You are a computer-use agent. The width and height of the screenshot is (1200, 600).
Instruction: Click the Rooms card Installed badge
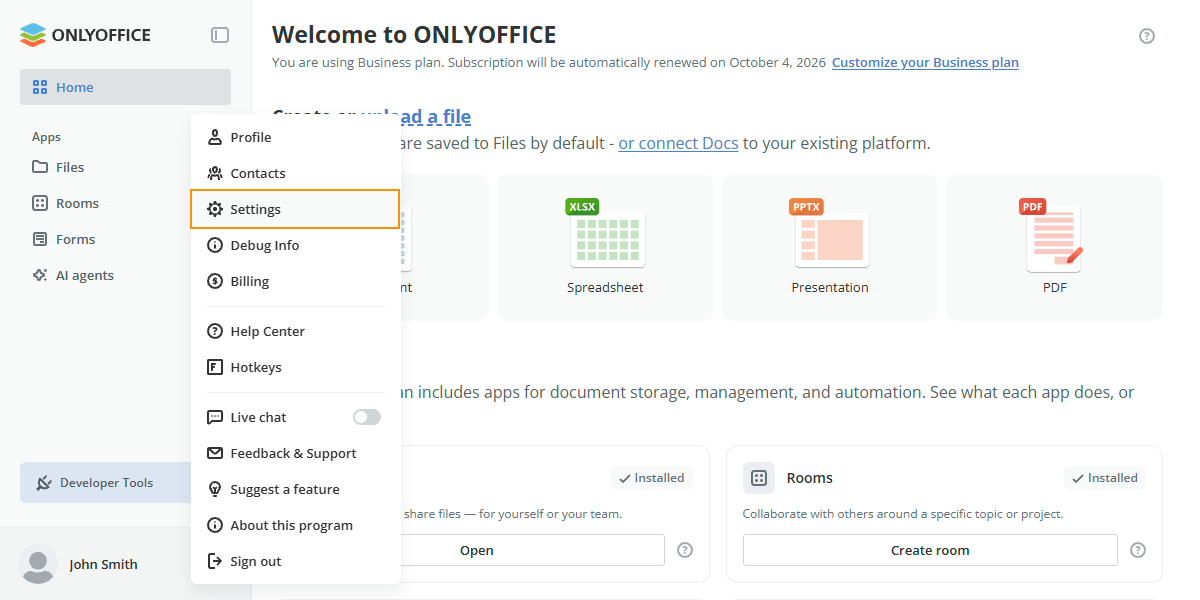pyautogui.click(x=1104, y=478)
